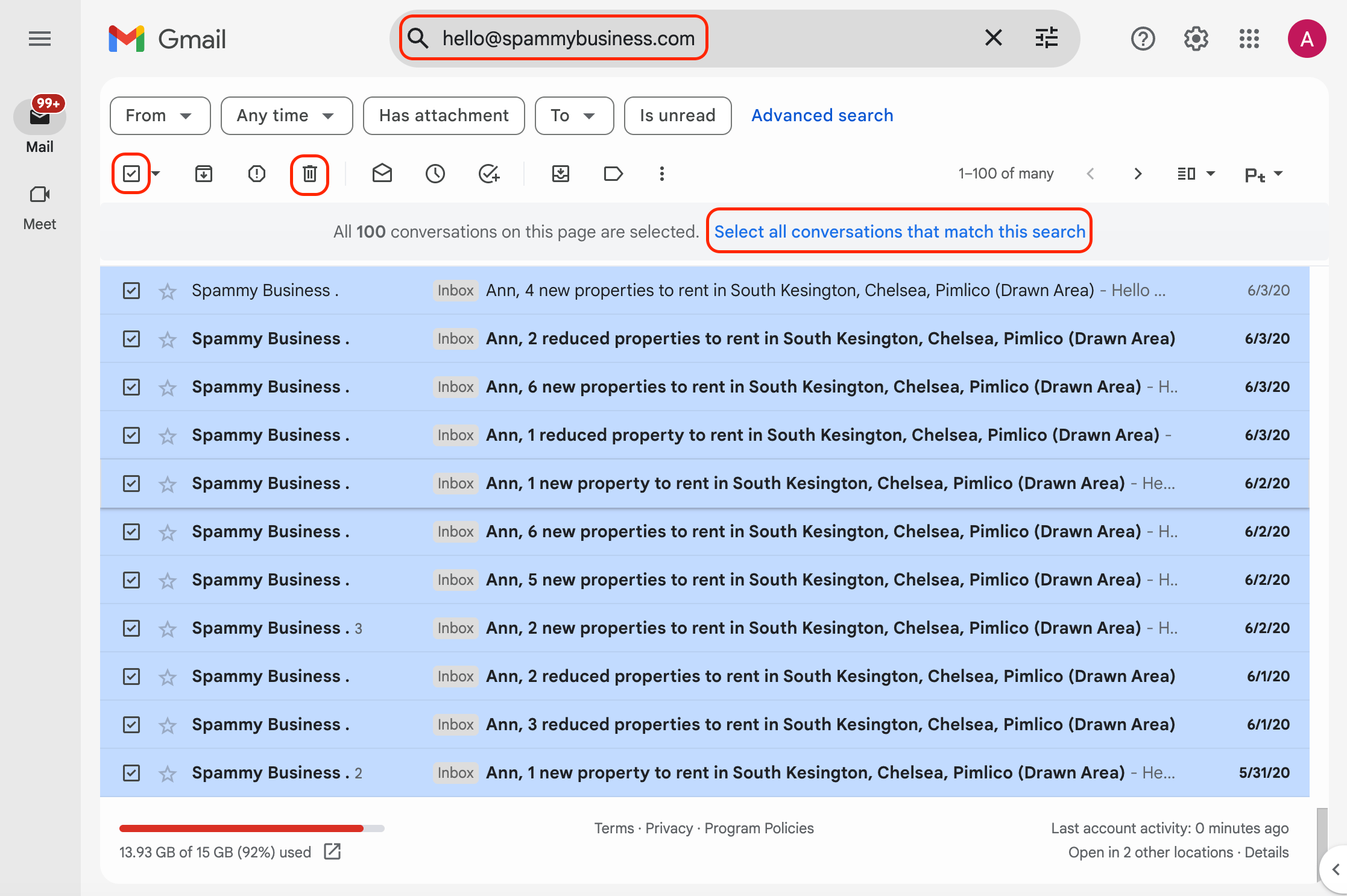The height and width of the screenshot is (896, 1347).
Task: Uncheck the select-all conversations checkbox
Action: pos(130,173)
